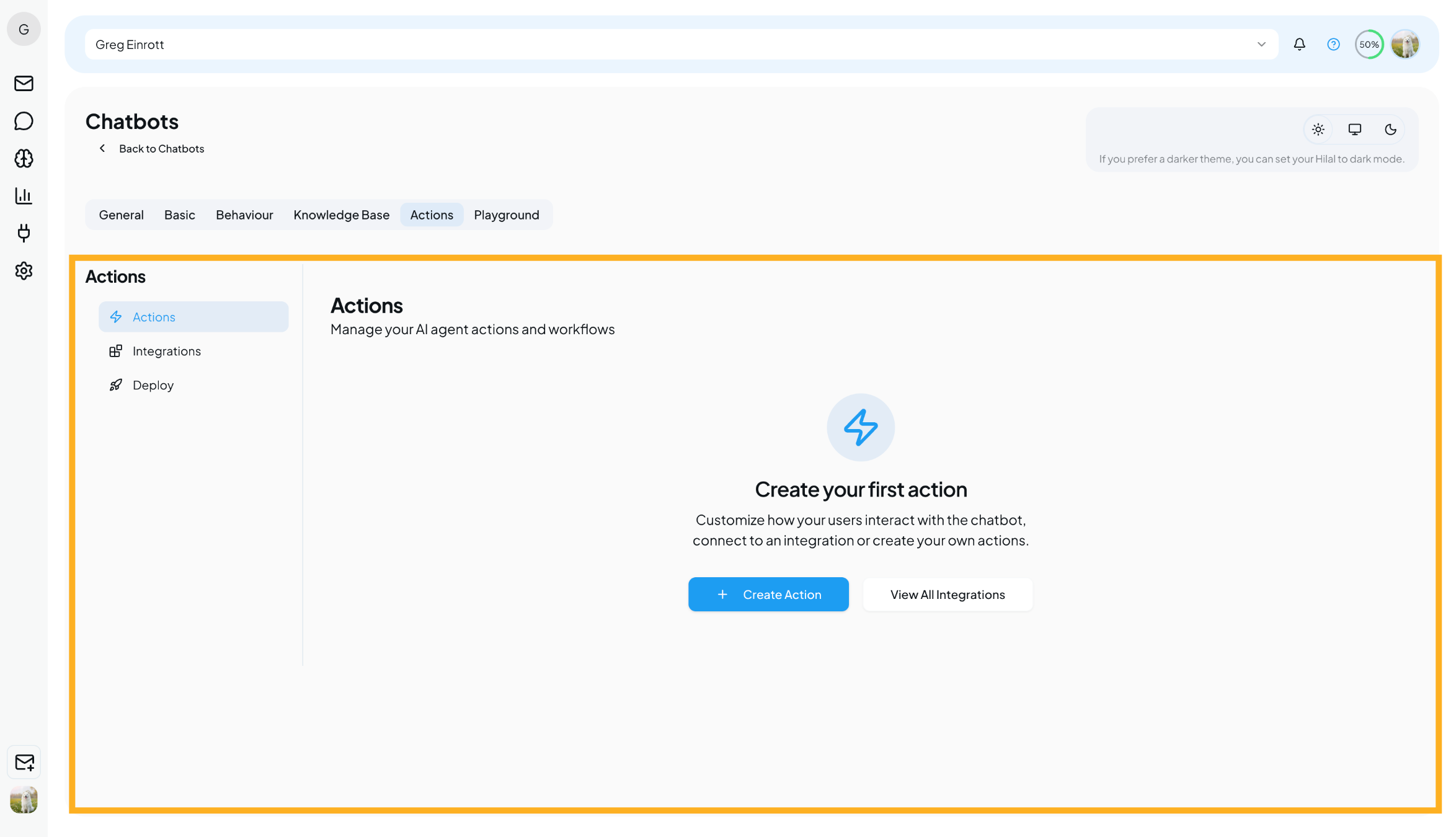This screenshot has height=837, width=1456.
Task: Select Deploy in the Actions panel
Action: click(153, 384)
